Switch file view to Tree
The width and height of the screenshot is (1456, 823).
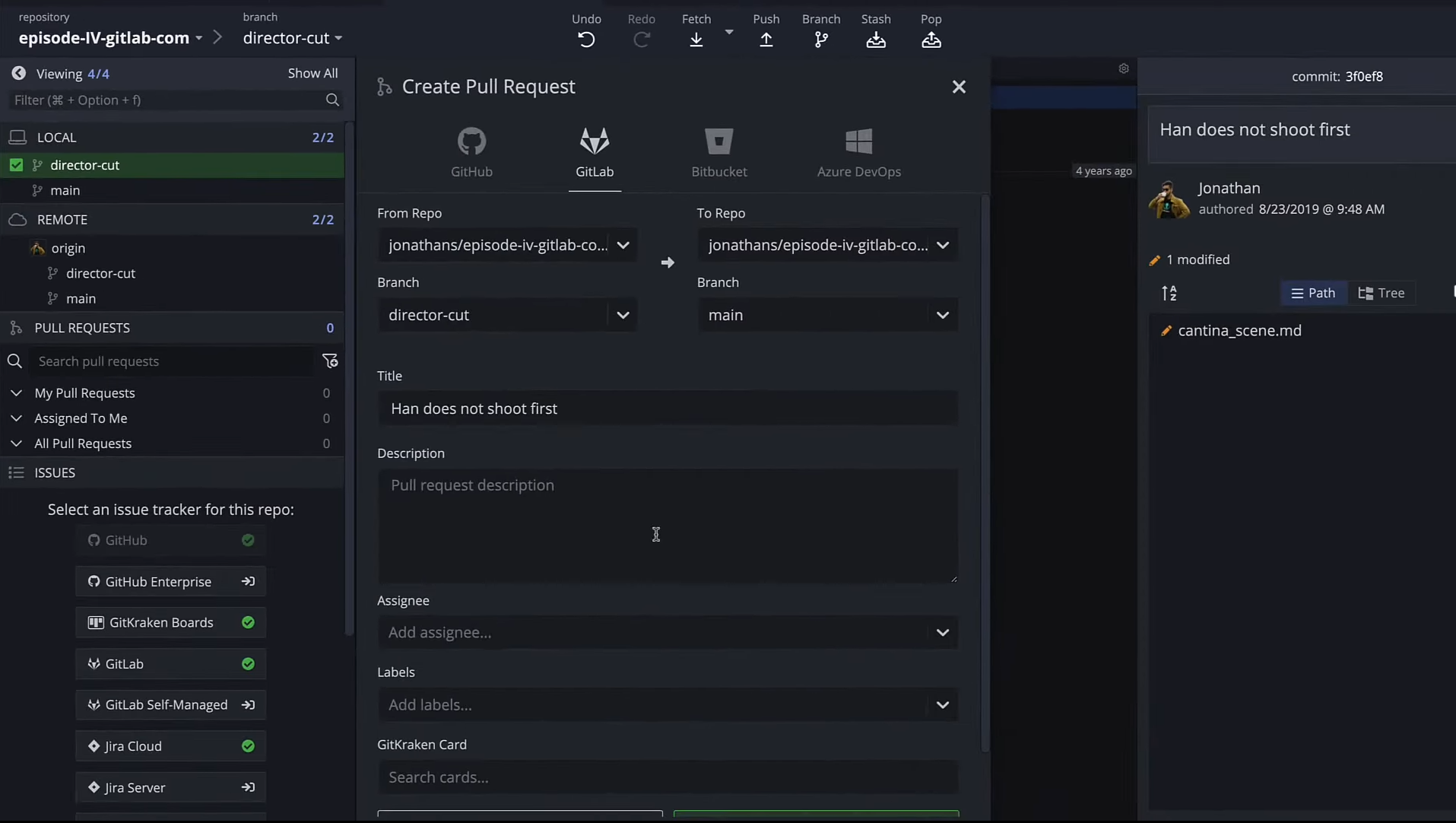tap(1381, 294)
